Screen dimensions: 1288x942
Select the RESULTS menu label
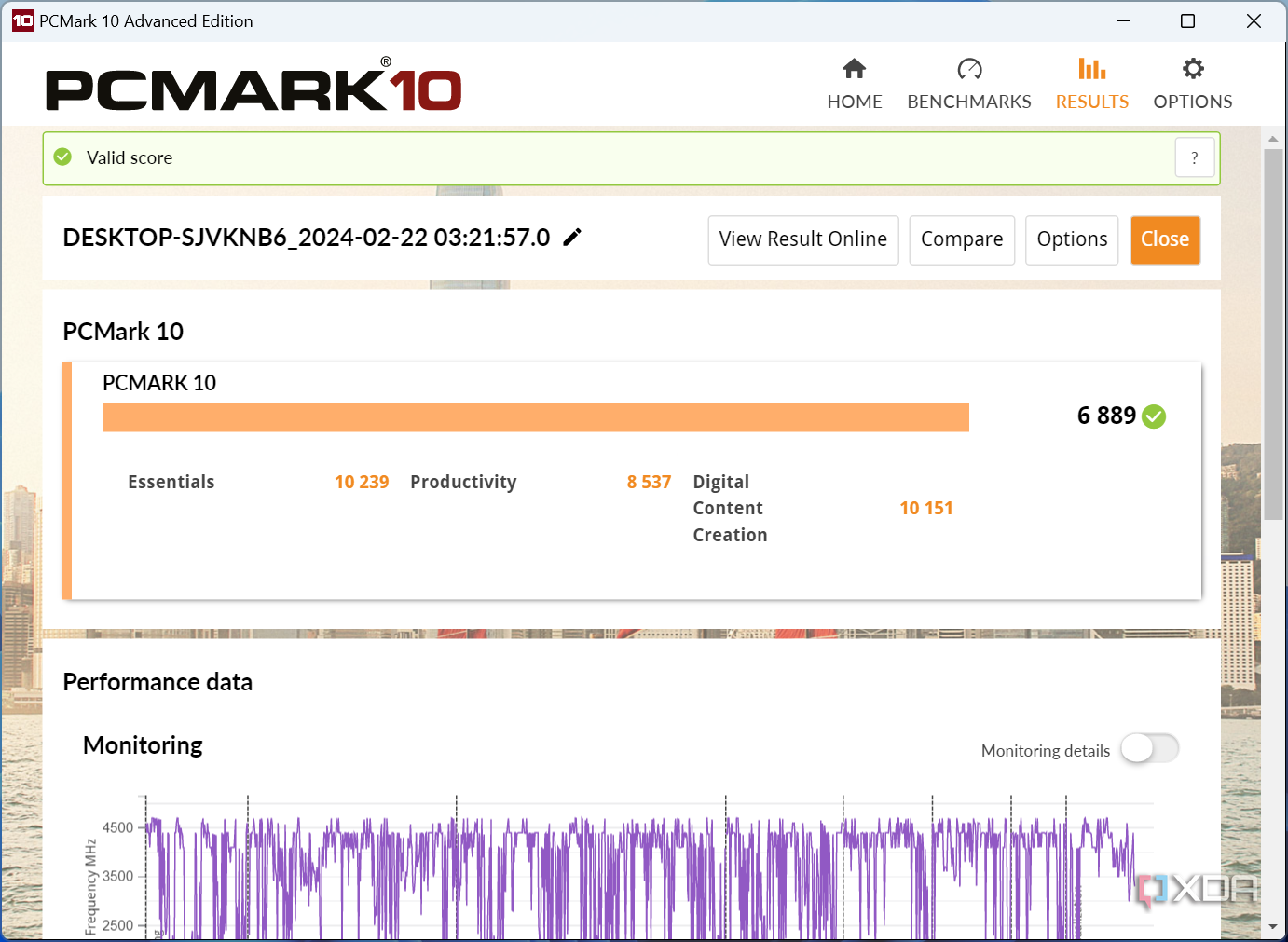(1092, 102)
